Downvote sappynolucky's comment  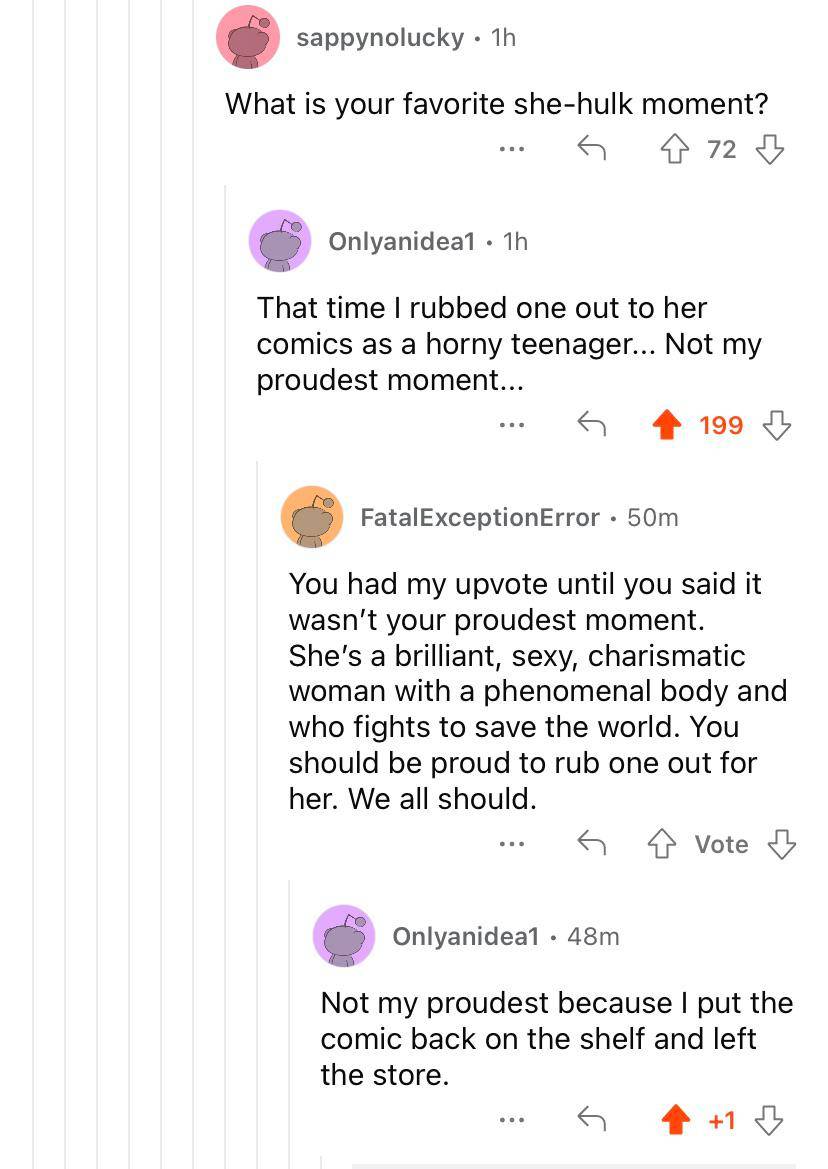point(769,150)
